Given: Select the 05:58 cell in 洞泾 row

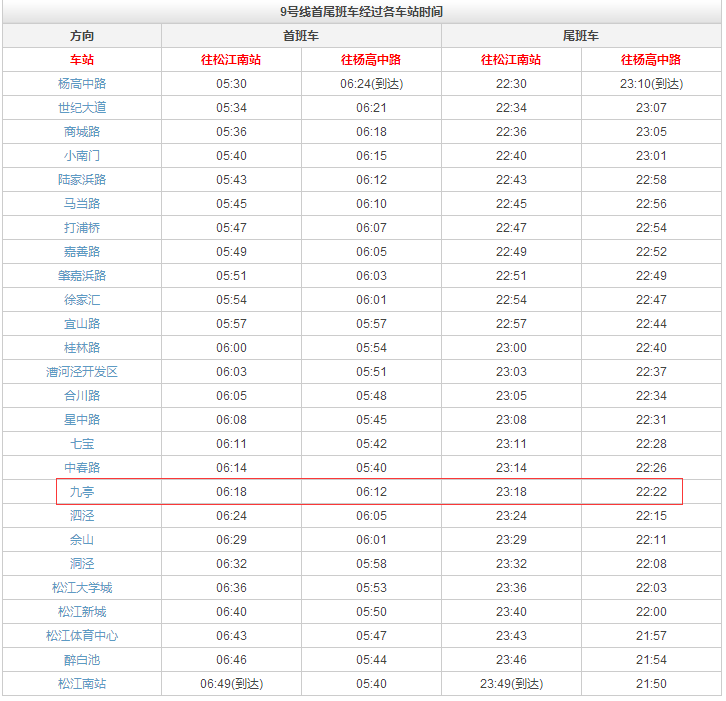Looking at the screenshot, I should pos(371,564).
